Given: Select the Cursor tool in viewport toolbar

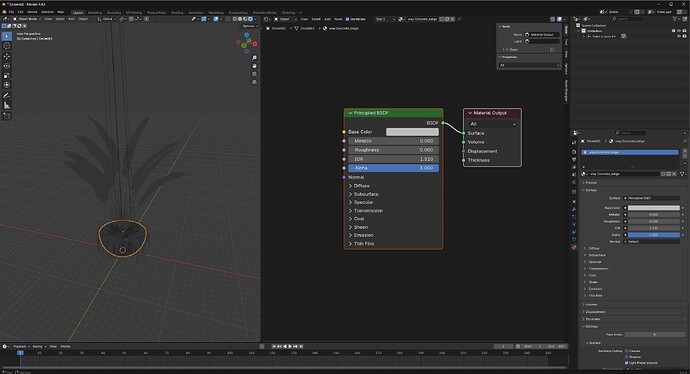Looking at the screenshot, I should (x=7, y=46).
